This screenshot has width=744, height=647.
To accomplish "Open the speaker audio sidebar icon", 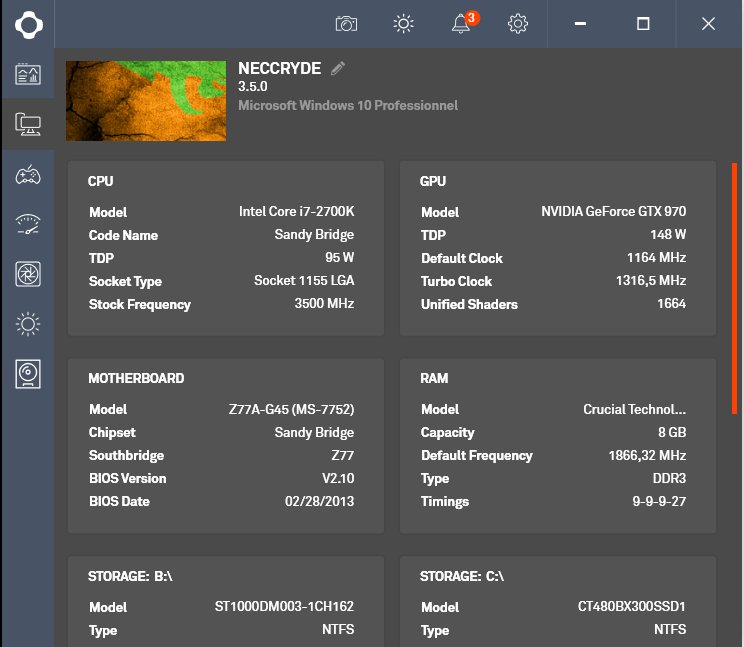I will 27,374.
